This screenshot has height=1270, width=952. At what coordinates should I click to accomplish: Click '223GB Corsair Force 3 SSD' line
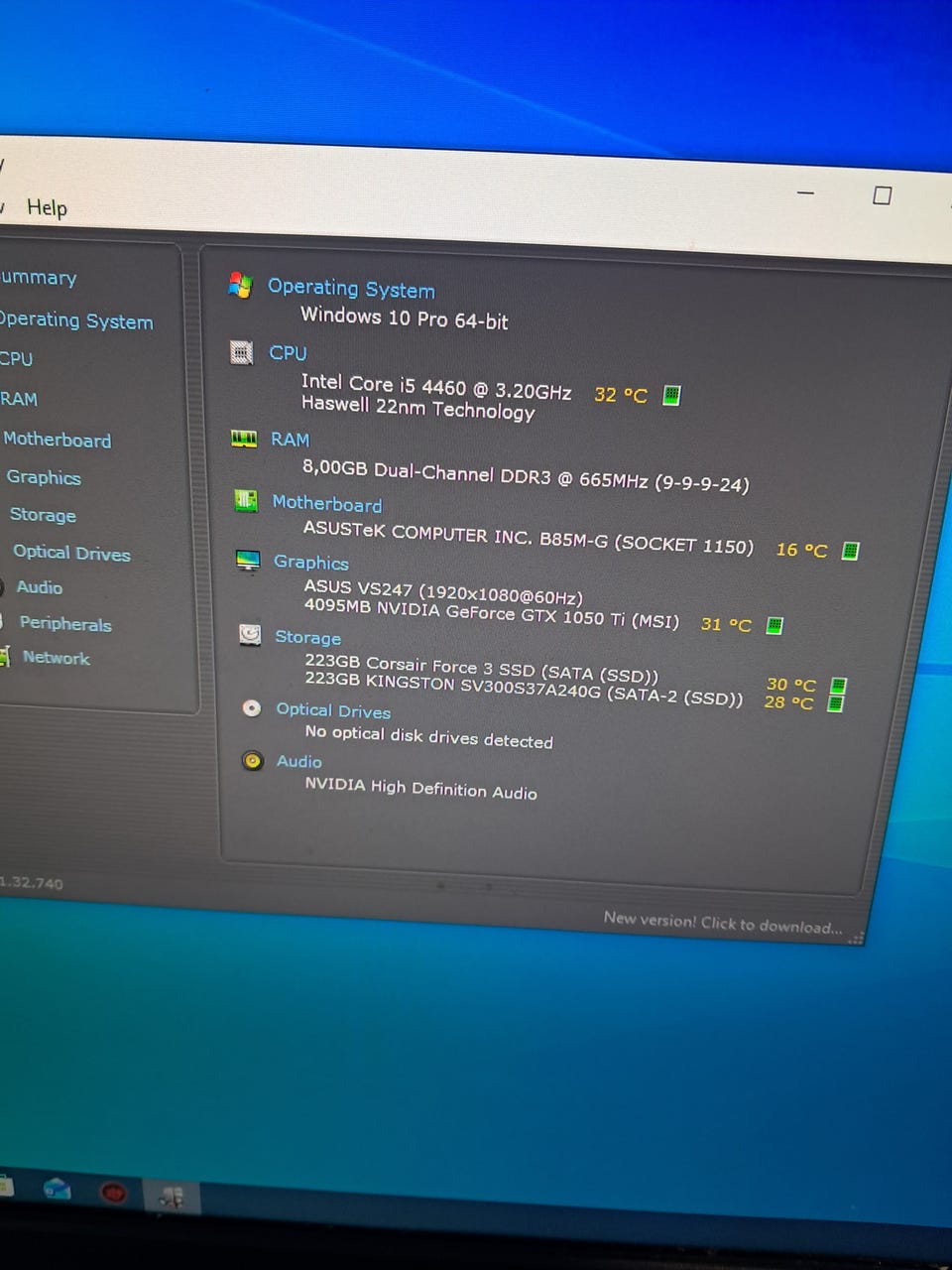481,667
